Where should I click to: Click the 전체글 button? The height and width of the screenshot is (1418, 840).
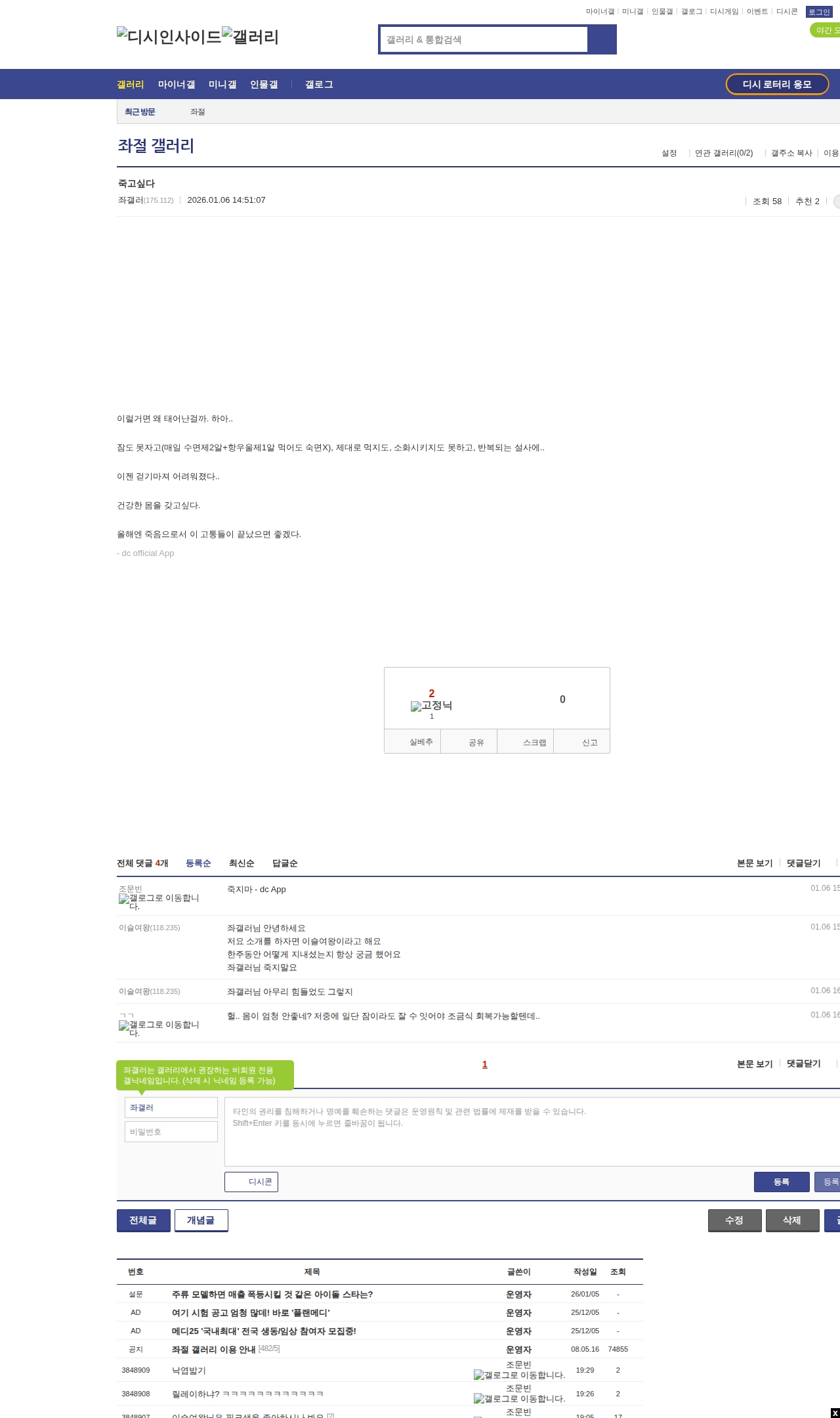coord(144,1220)
